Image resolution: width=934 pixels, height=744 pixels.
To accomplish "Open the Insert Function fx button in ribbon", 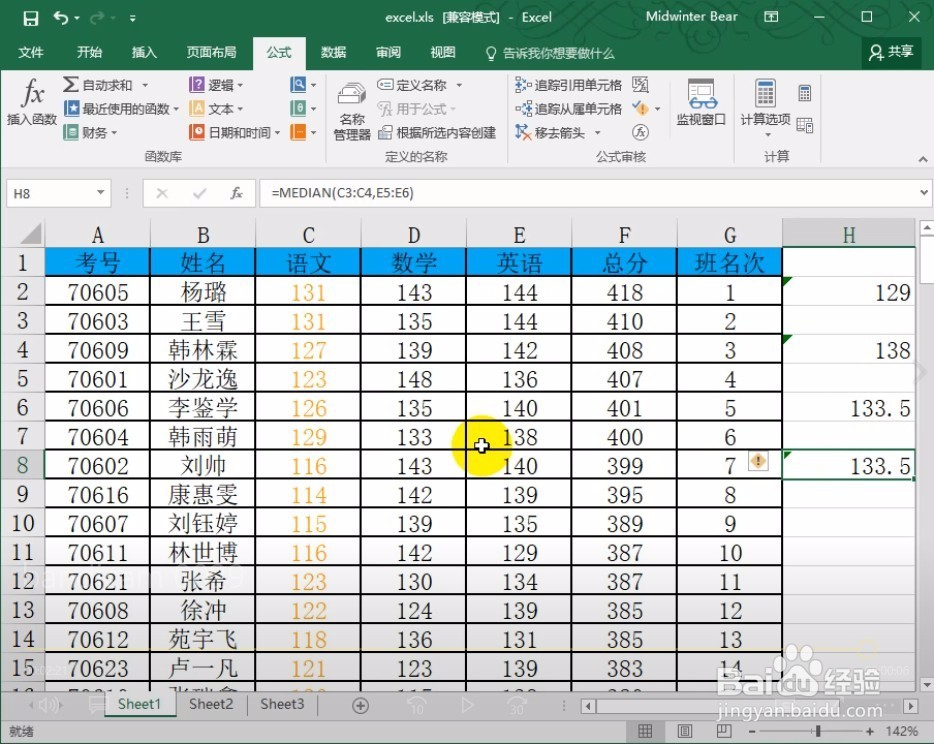I will 32,102.
